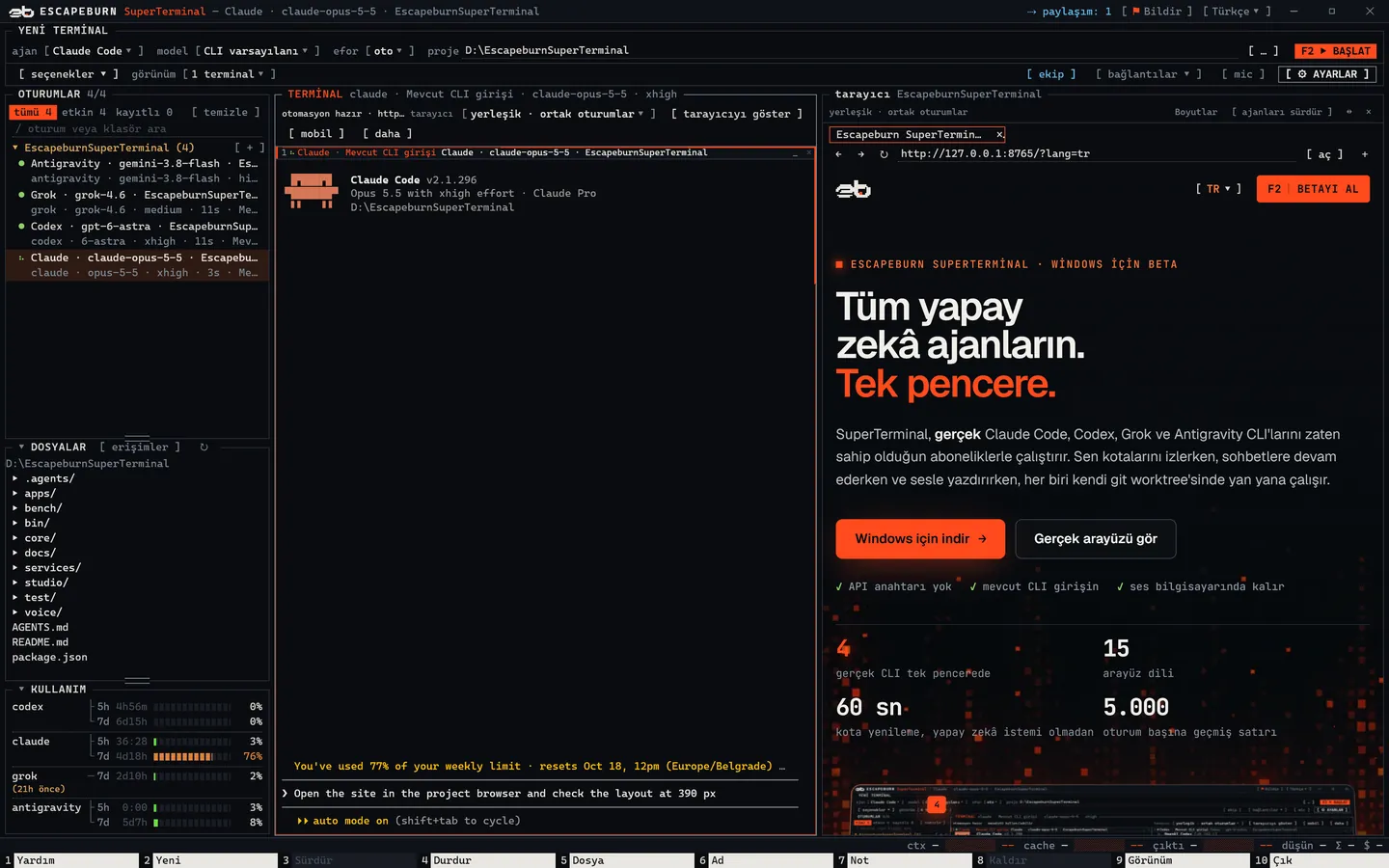
Task: Open AYARLAR settings with gear icon
Action: click(x=1326, y=74)
